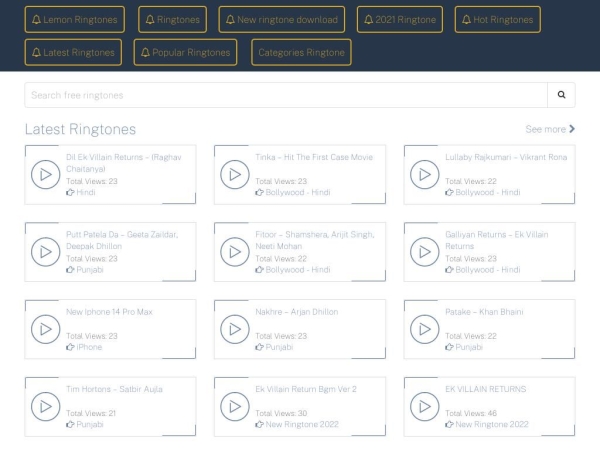Play the Tinka ringtone preview
Viewport: 600px width, 450px height.
tap(234, 175)
